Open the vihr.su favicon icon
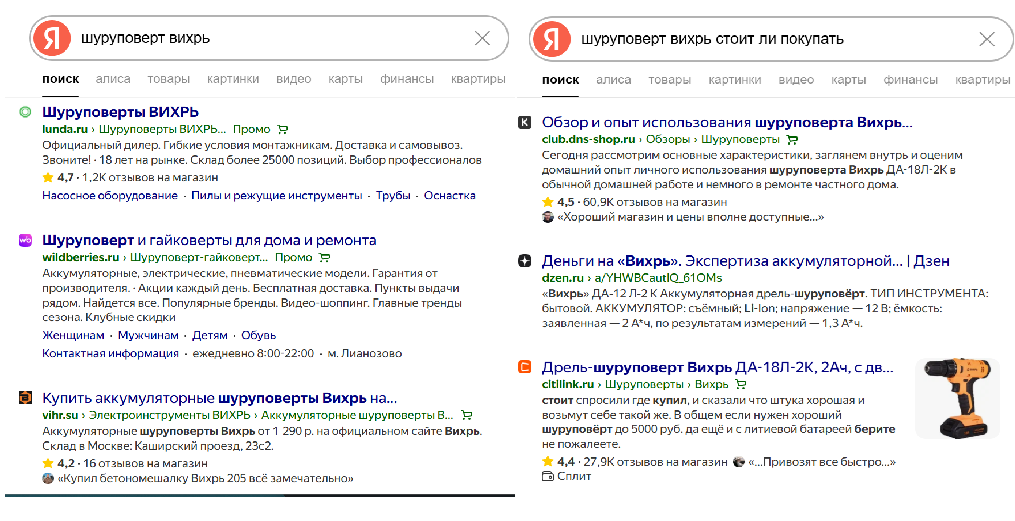Viewport: 1015px width, 521px height. [x=25, y=397]
